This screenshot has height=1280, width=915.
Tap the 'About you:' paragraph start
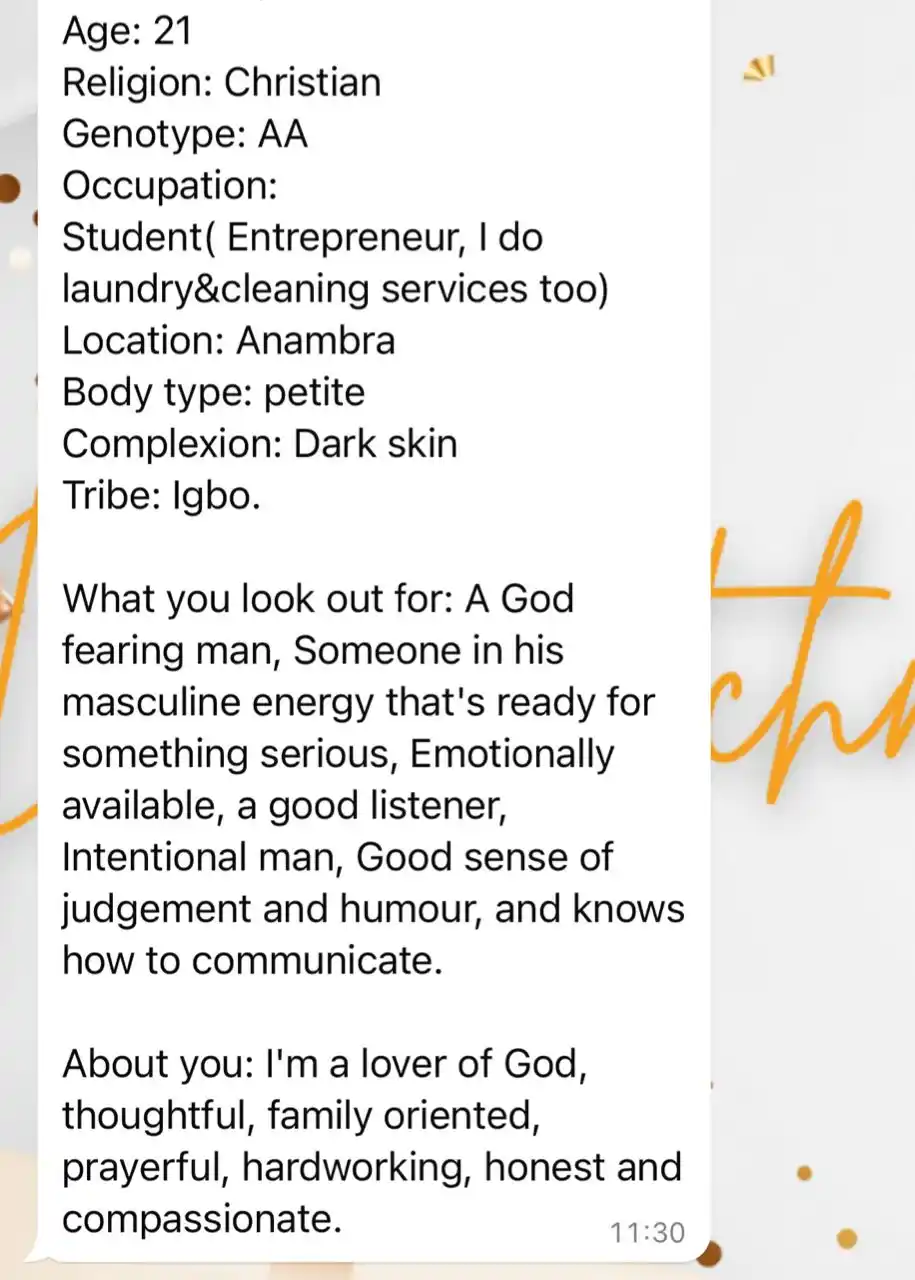[x=159, y=1064]
